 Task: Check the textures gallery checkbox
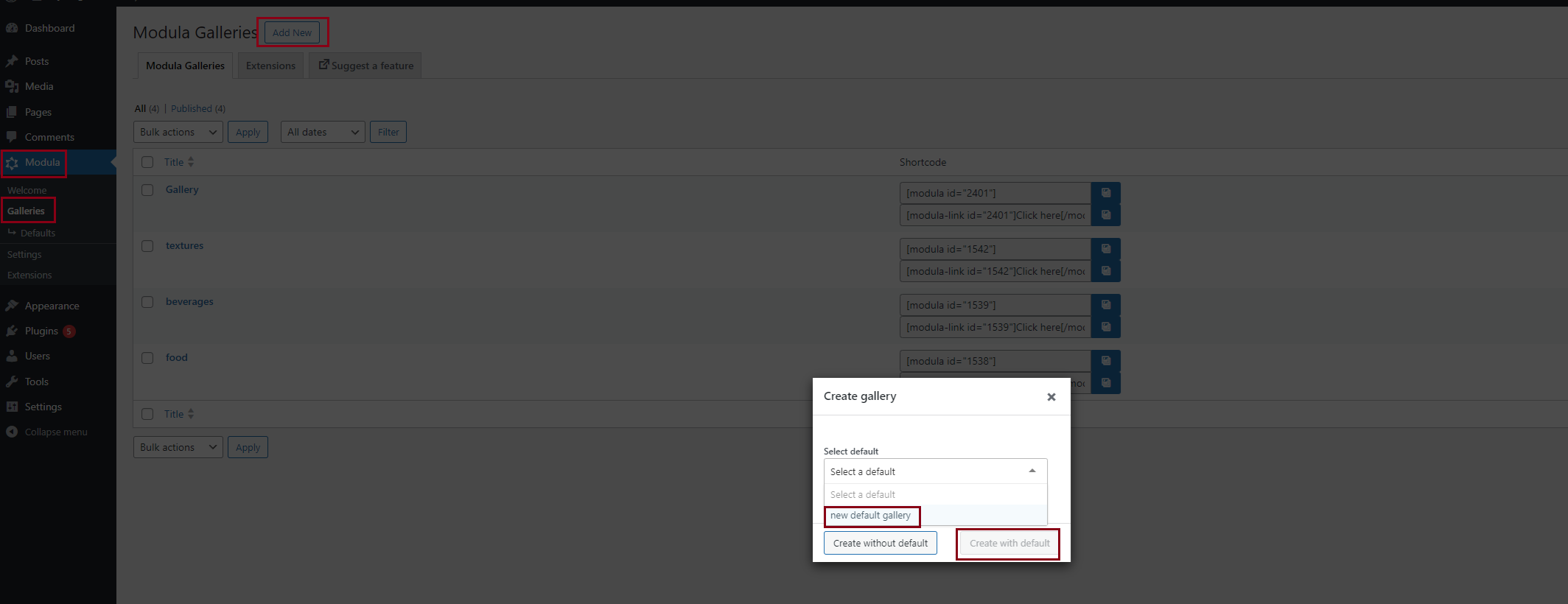click(147, 246)
